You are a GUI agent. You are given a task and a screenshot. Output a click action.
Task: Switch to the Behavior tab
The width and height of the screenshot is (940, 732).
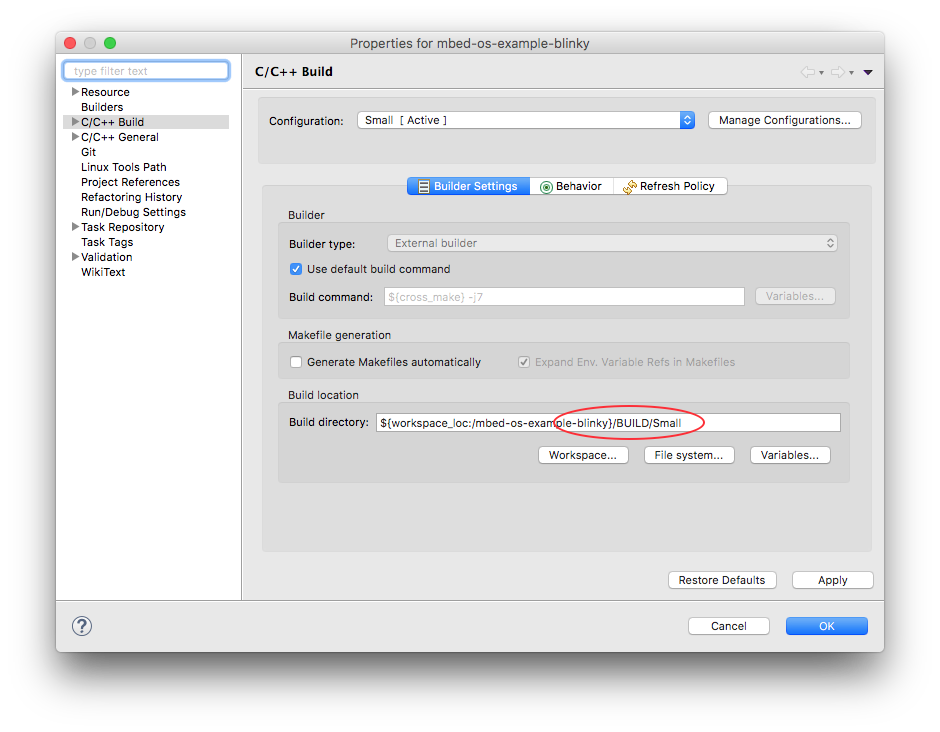pos(571,186)
